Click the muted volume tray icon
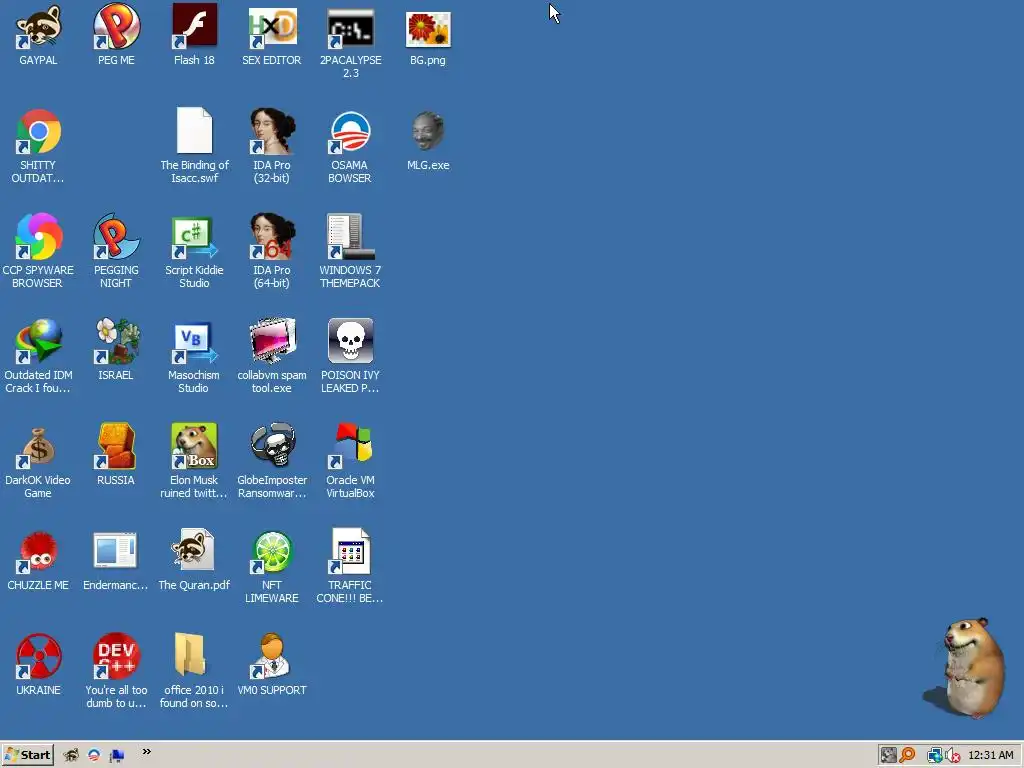The height and width of the screenshot is (768, 1024). click(x=952, y=755)
